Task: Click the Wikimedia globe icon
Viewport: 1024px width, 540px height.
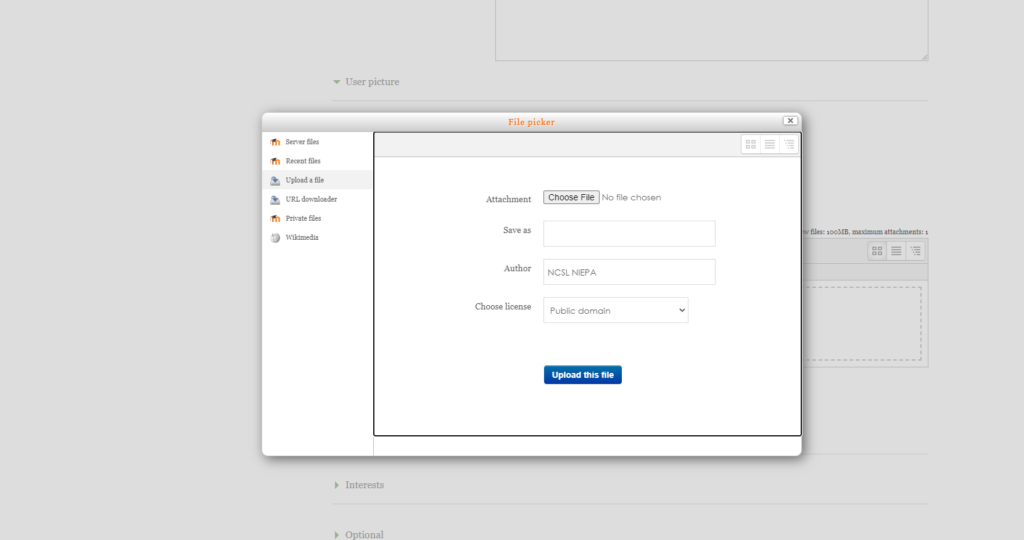Action: coord(275,238)
